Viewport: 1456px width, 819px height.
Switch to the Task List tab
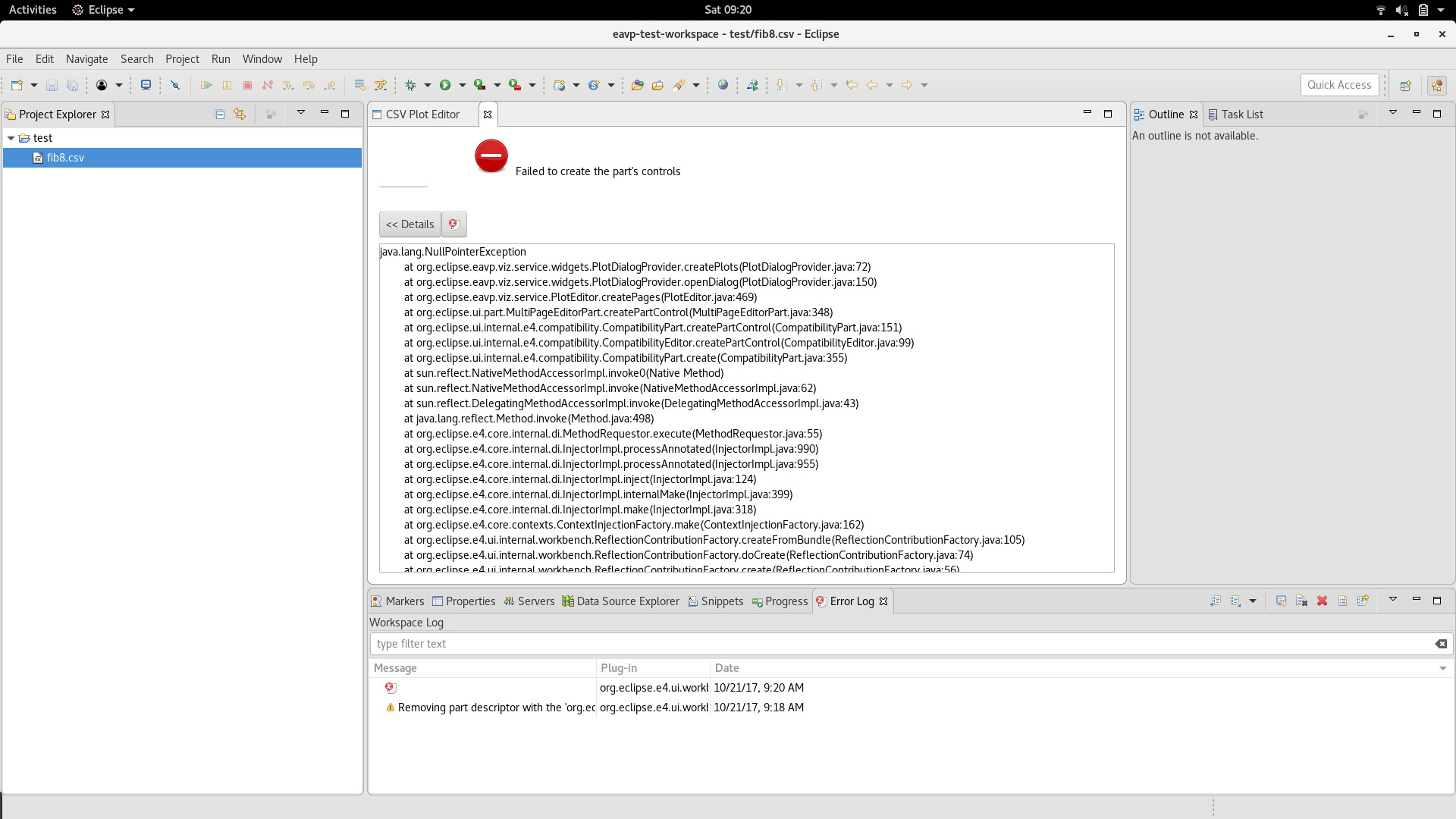click(1236, 115)
